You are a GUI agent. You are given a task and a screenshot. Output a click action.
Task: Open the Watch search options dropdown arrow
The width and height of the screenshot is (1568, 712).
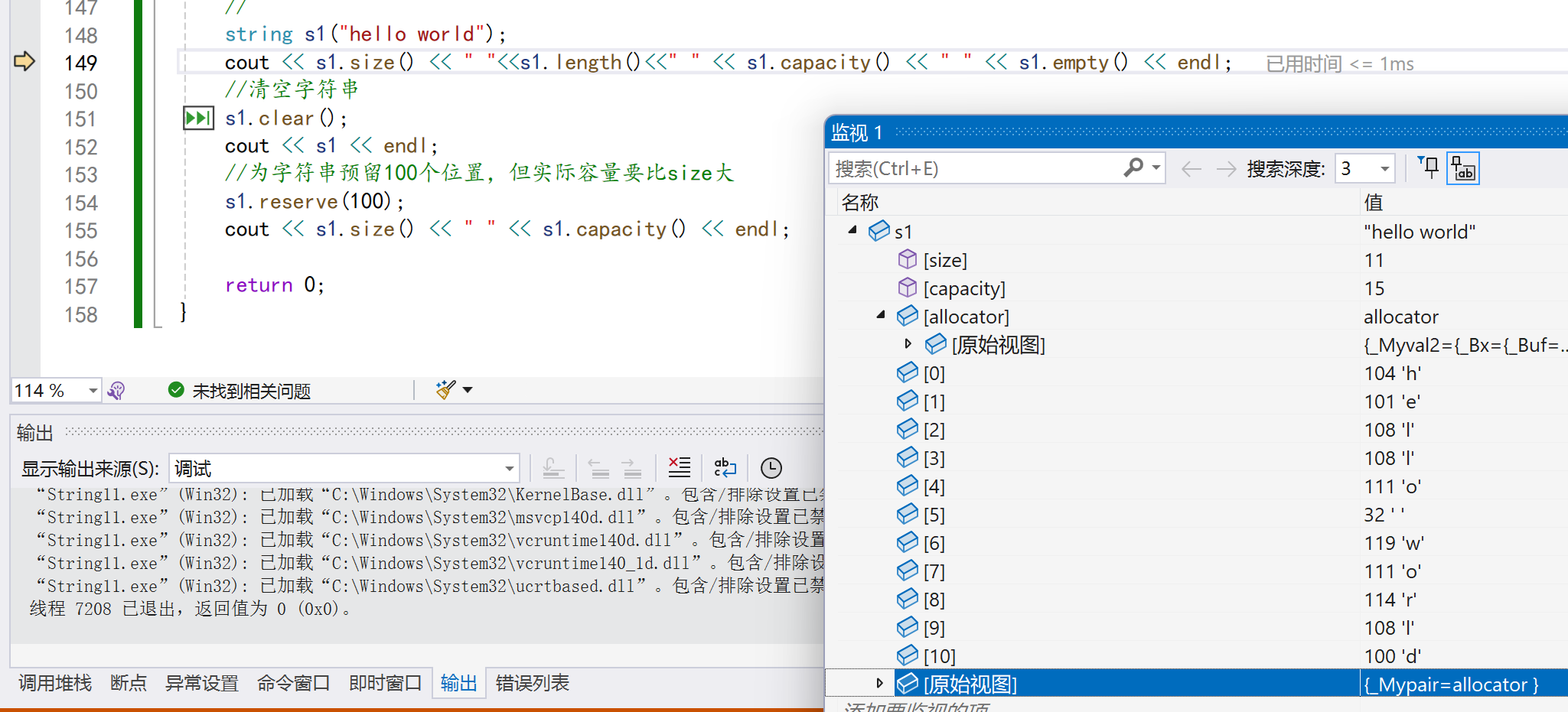(1156, 167)
